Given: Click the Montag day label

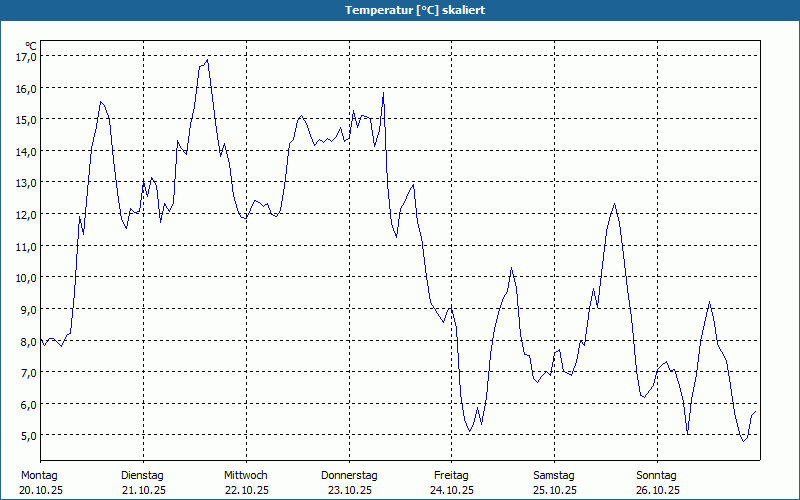Looking at the screenshot, I should pyautogui.click(x=39, y=476).
